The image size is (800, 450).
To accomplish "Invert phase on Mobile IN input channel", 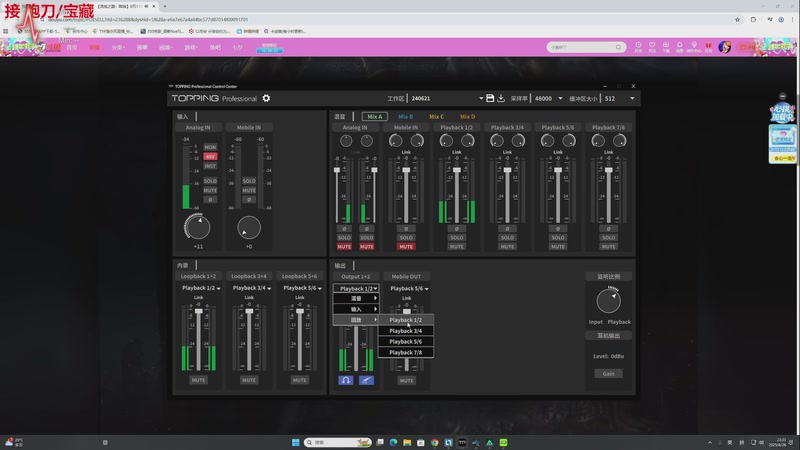I will pyautogui.click(x=249, y=199).
